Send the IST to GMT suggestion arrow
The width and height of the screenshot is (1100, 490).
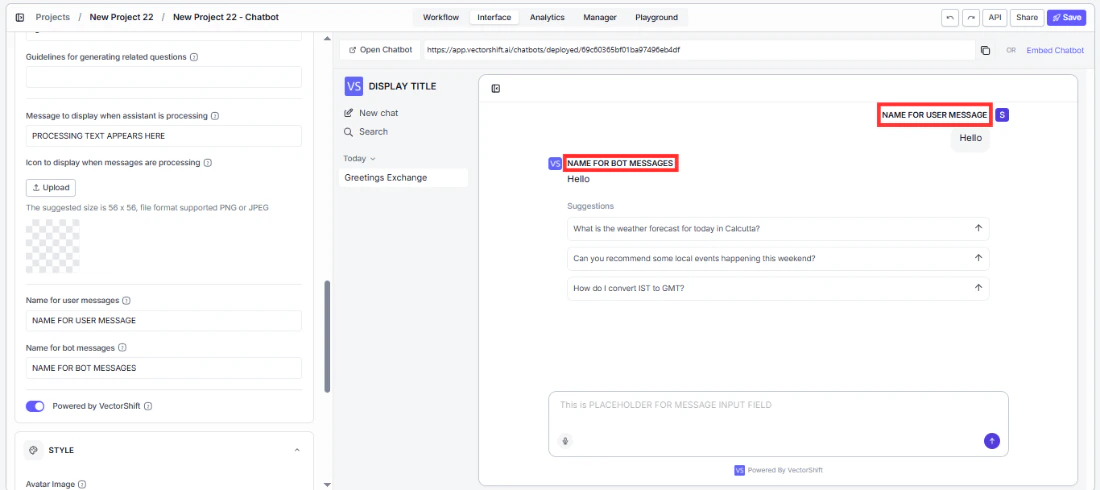(978, 287)
